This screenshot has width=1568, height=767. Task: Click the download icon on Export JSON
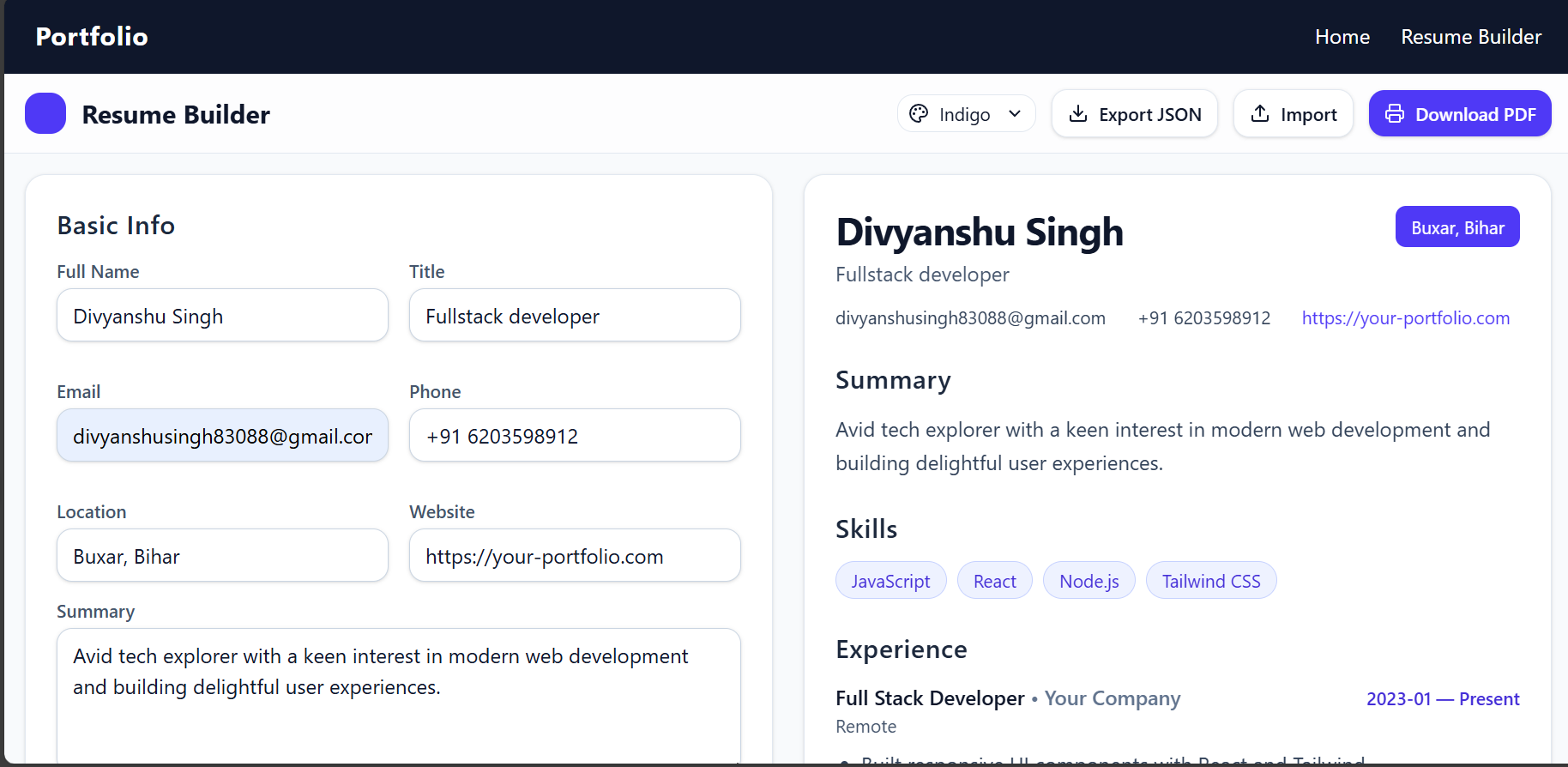(x=1078, y=114)
